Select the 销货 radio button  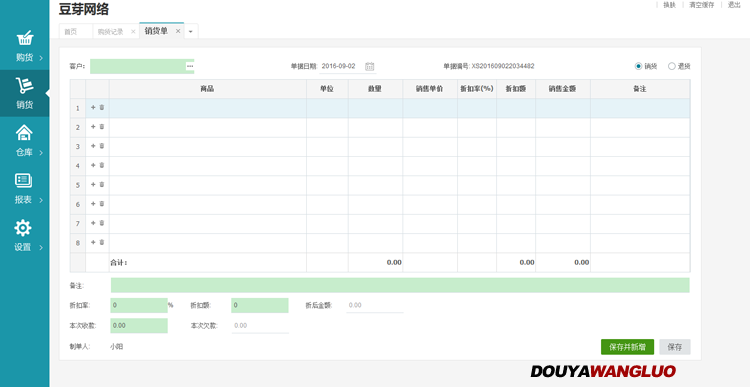[x=638, y=66]
